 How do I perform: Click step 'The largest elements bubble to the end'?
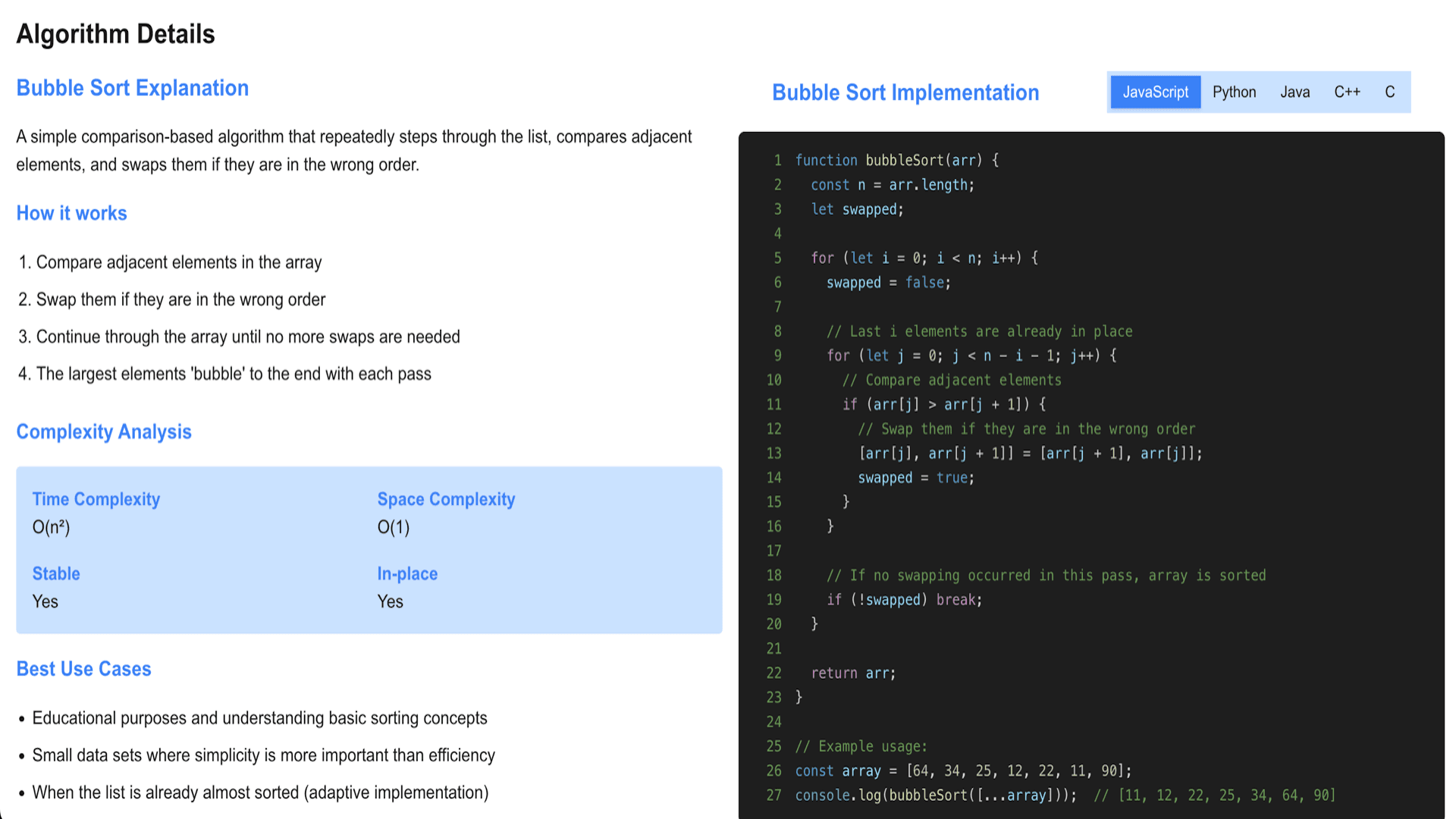pyautogui.click(x=234, y=374)
